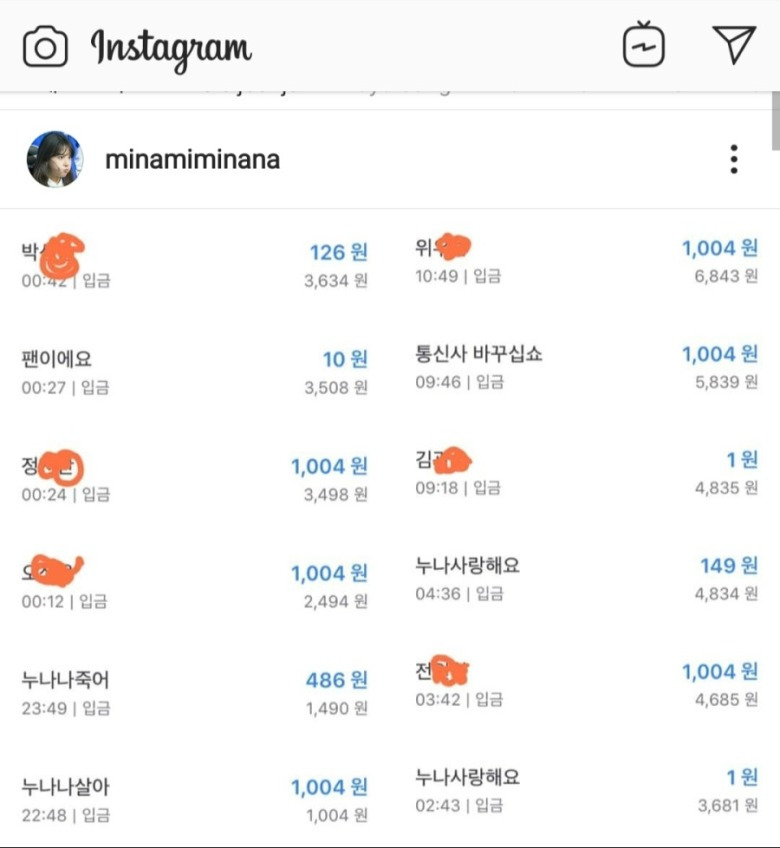Click the 486 원 deposit amount
This screenshot has width=780, height=848.
[336, 680]
